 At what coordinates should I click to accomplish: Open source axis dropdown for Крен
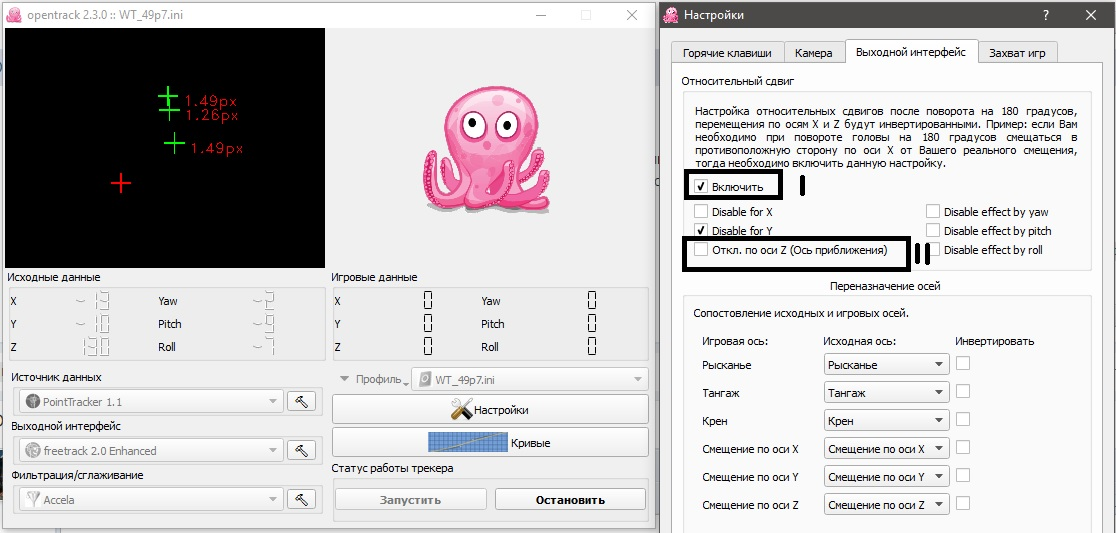tap(886, 421)
